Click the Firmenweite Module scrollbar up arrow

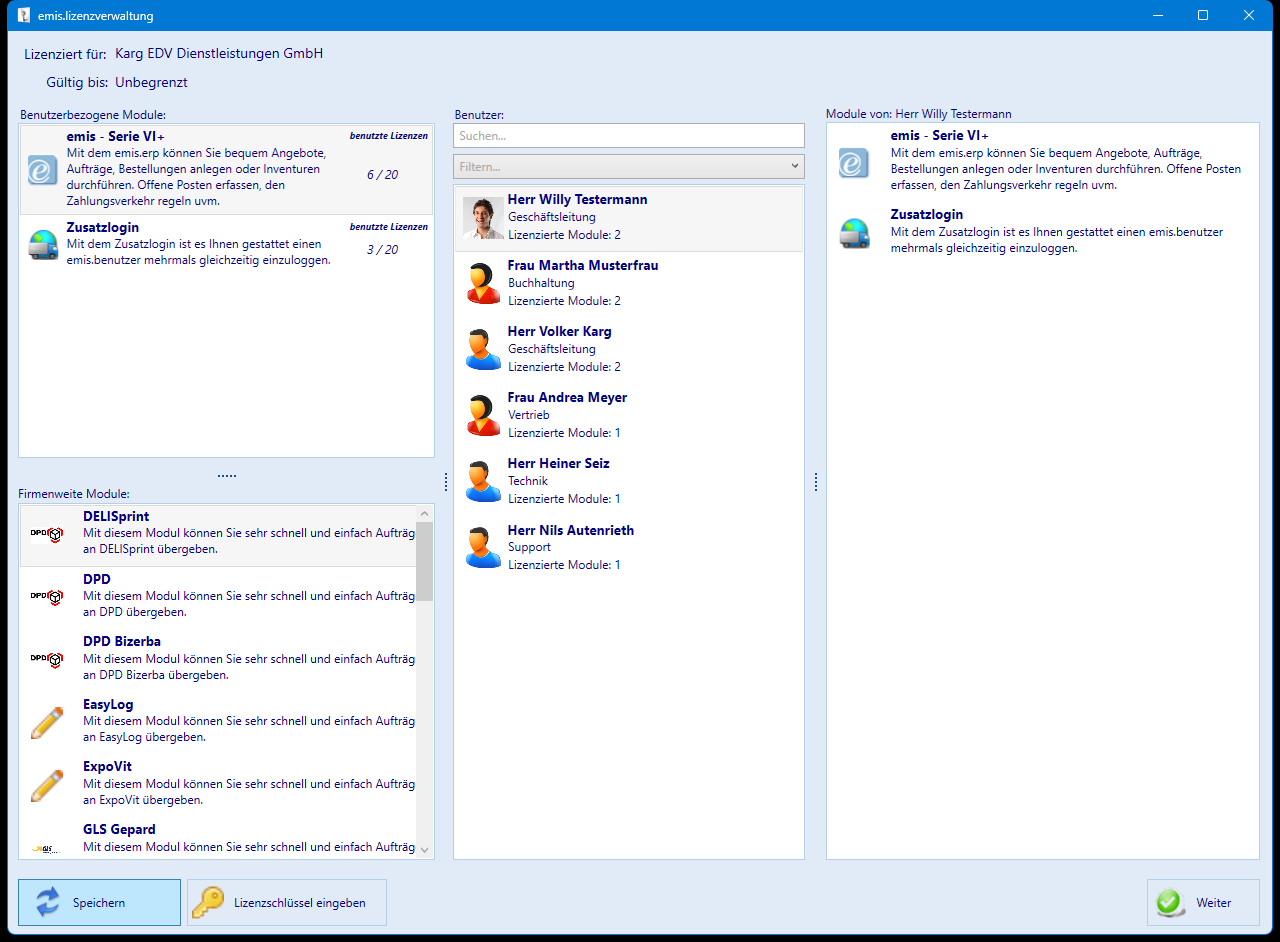point(425,513)
